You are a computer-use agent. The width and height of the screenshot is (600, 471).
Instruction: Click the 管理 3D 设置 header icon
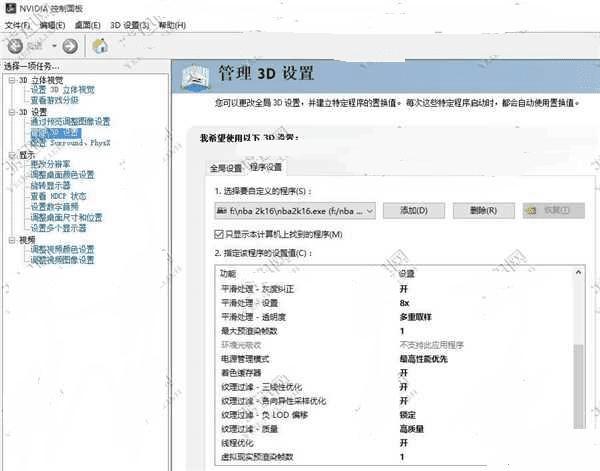pyautogui.click(x=196, y=77)
